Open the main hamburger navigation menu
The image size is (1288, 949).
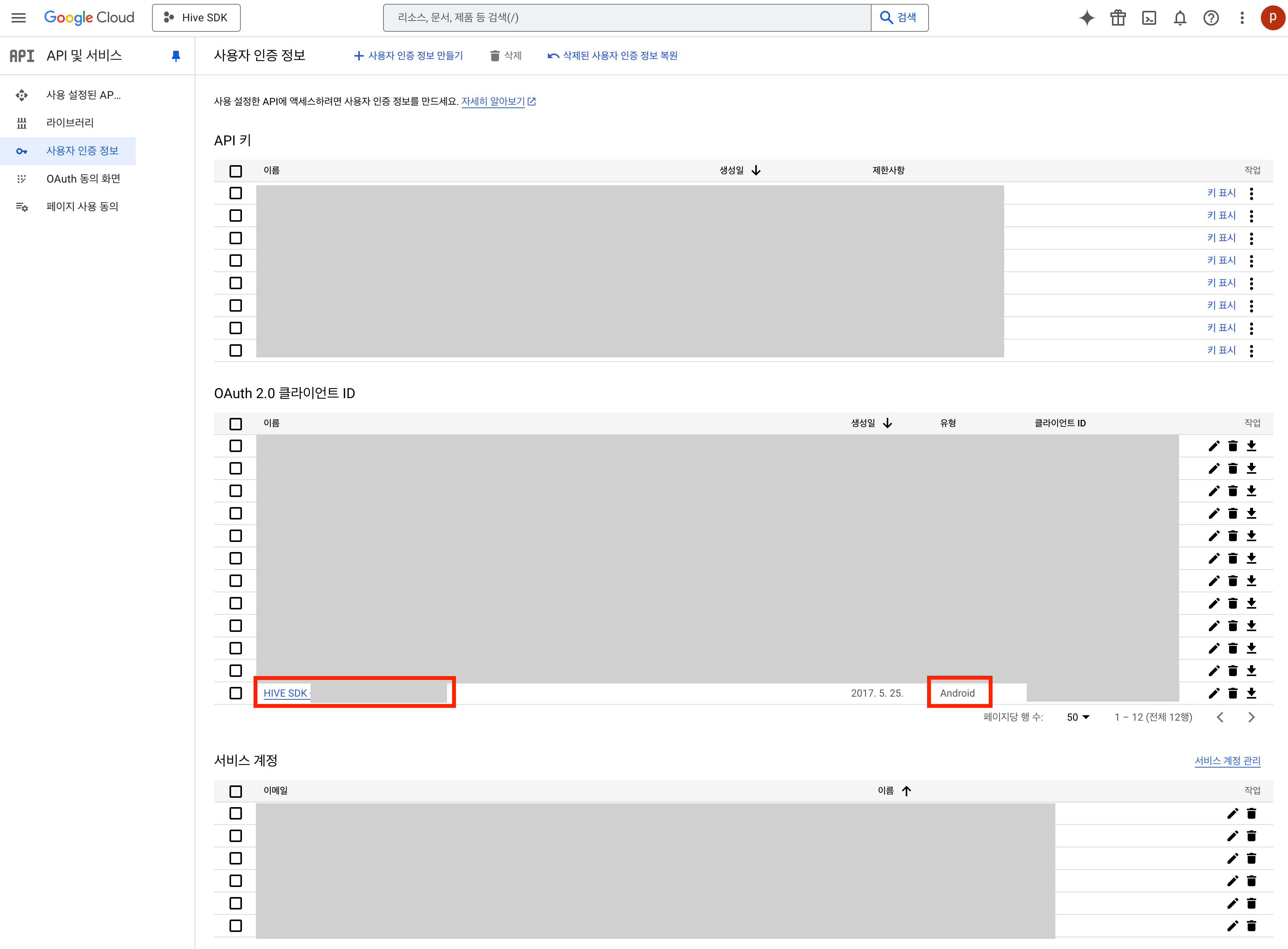(18, 18)
